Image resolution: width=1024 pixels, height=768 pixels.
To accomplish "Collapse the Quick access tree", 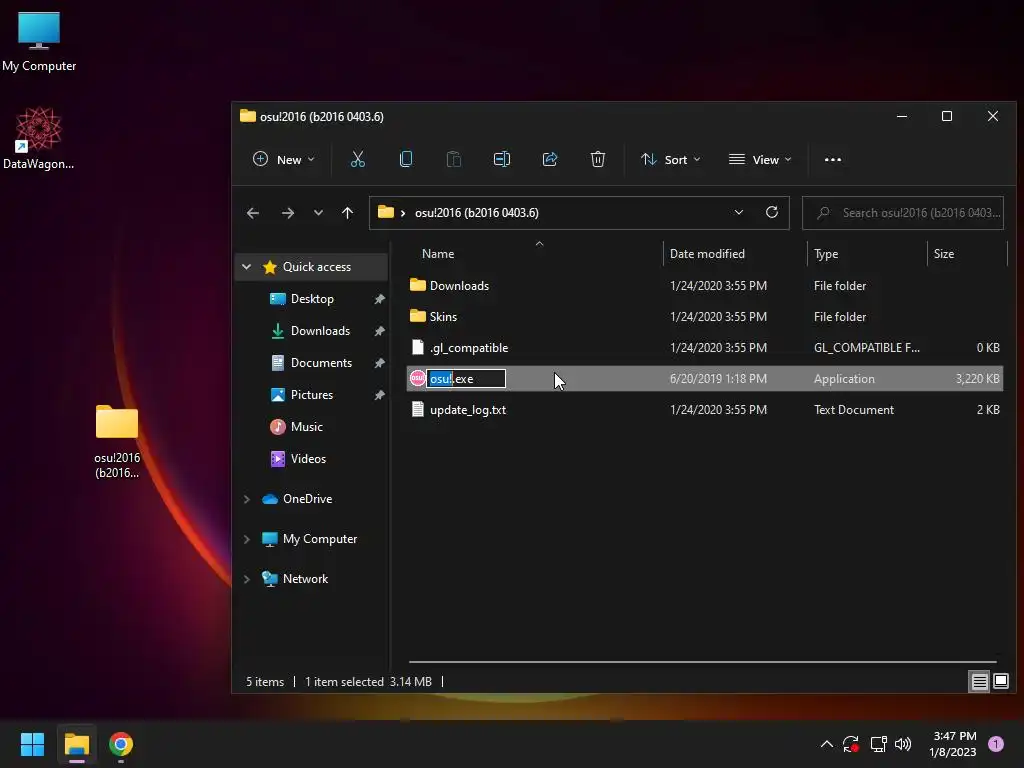I will [x=246, y=266].
